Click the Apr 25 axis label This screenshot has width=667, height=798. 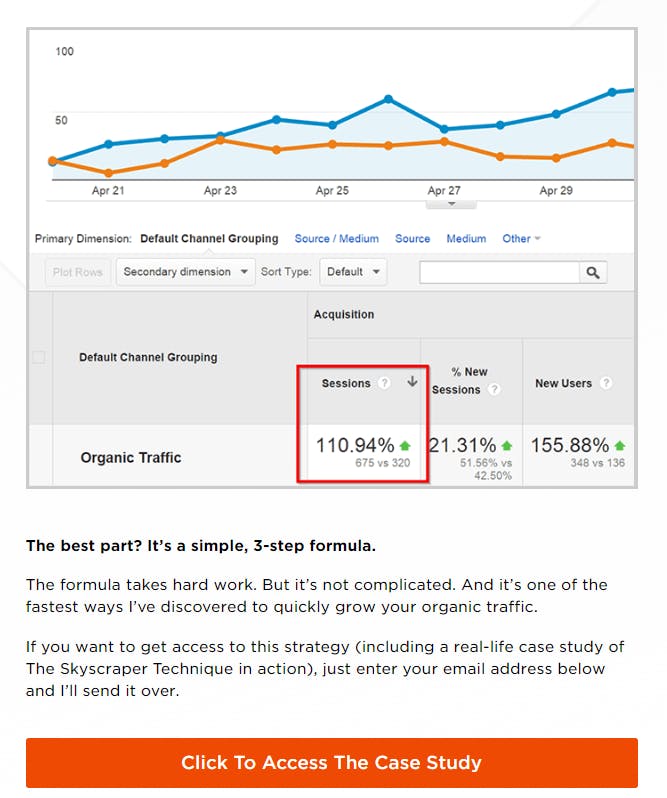[332, 190]
